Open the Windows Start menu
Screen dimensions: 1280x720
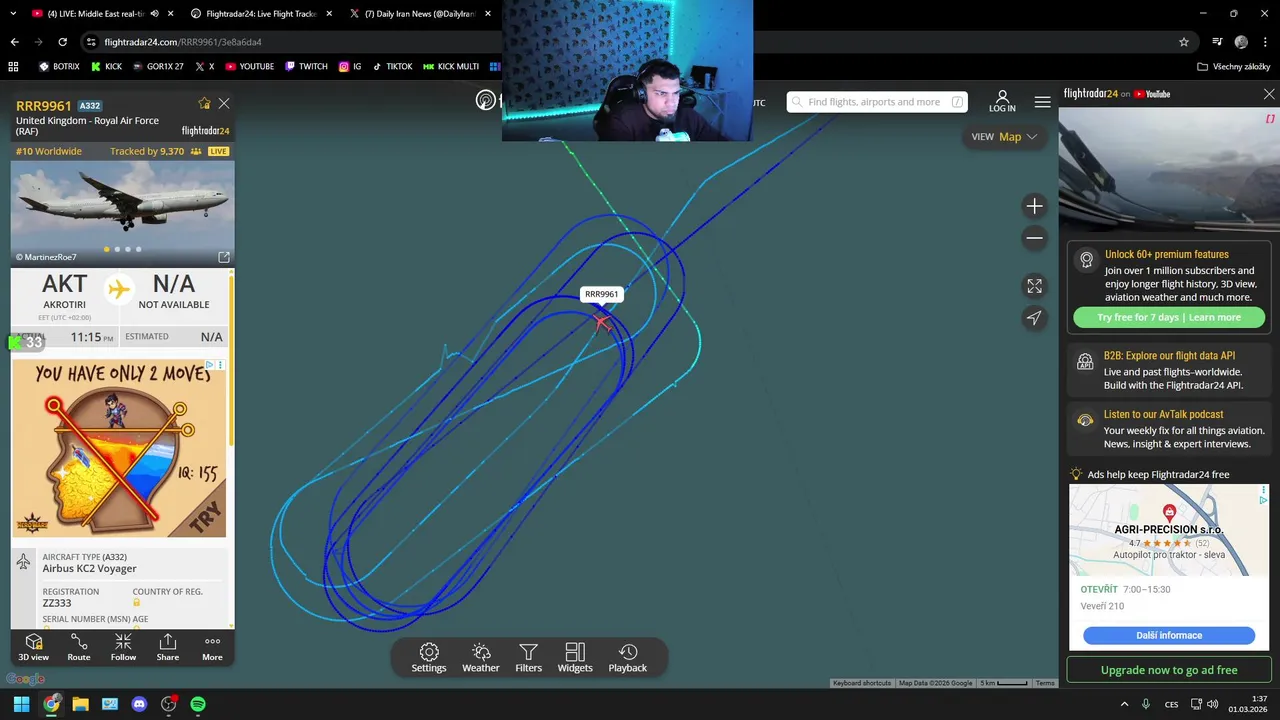[21, 704]
